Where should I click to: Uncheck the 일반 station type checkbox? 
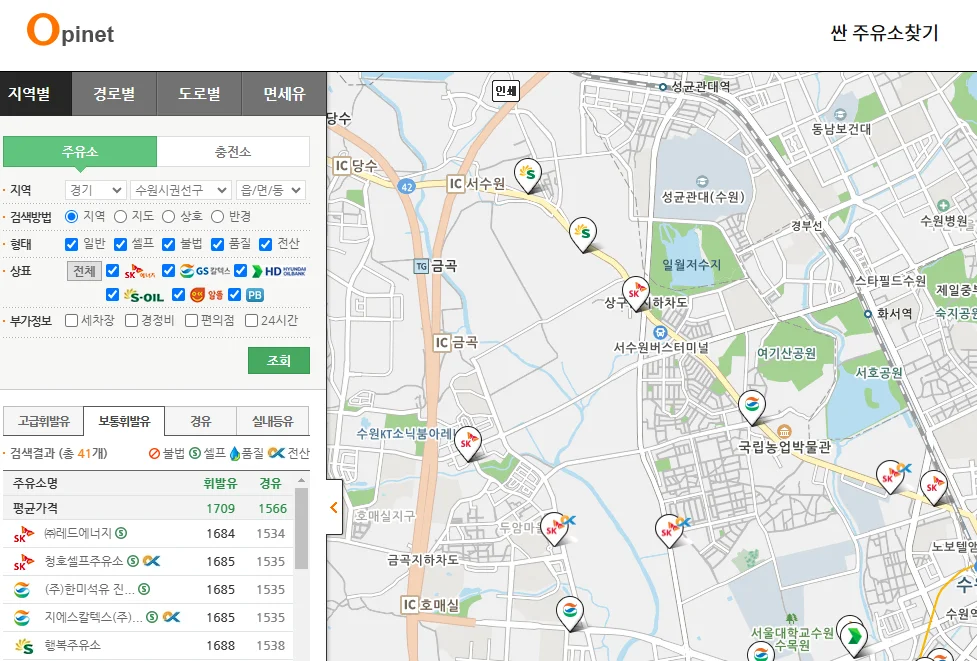point(72,244)
